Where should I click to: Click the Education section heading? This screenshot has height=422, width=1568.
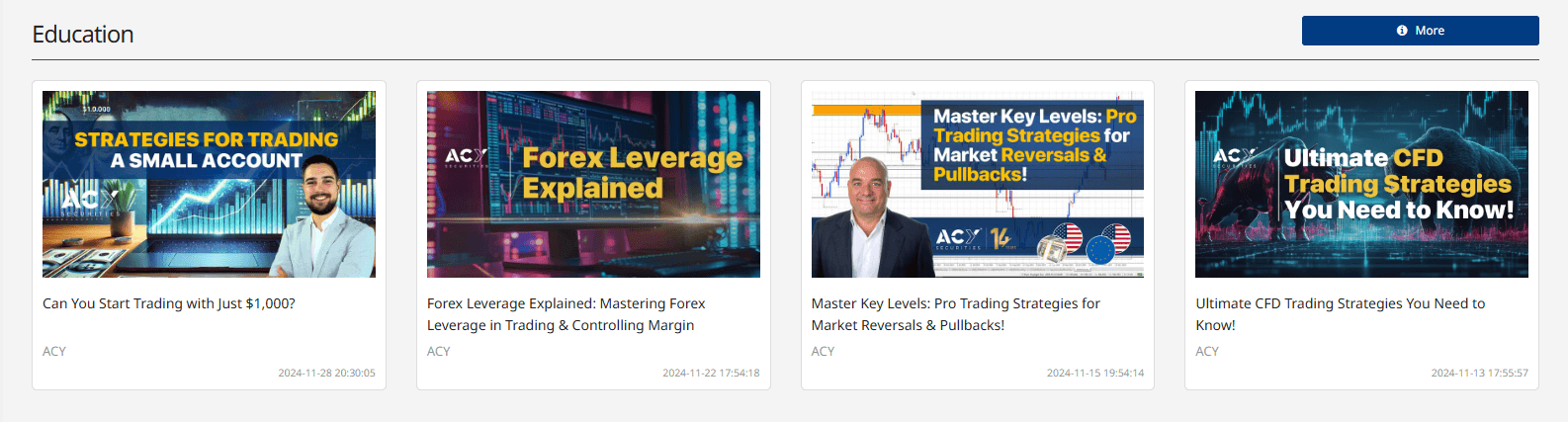(x=83, y=35)
